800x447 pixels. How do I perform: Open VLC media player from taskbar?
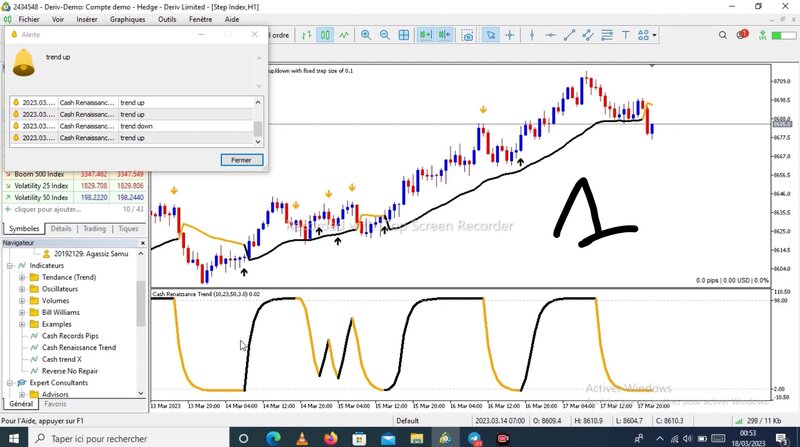[x=302, y=438]
